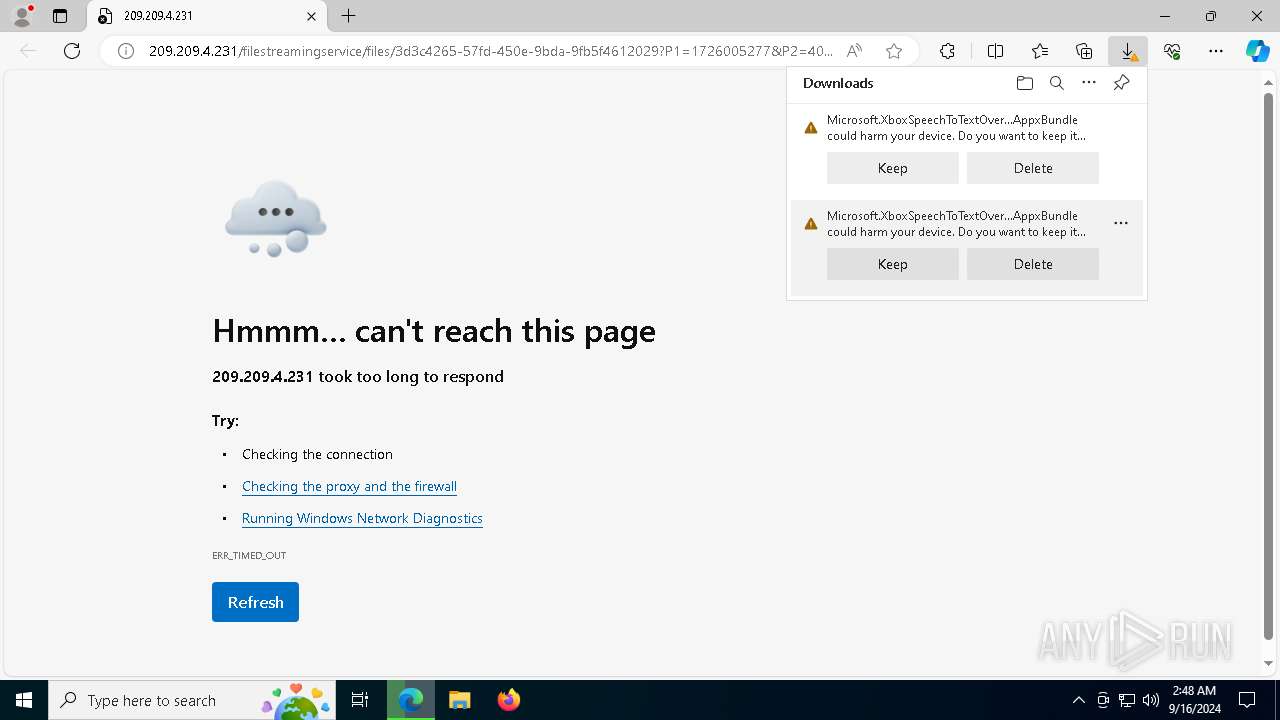This screenshot has height=720, width=1280.
Task: Open Firefox from the taskbar
Action: 508,700
